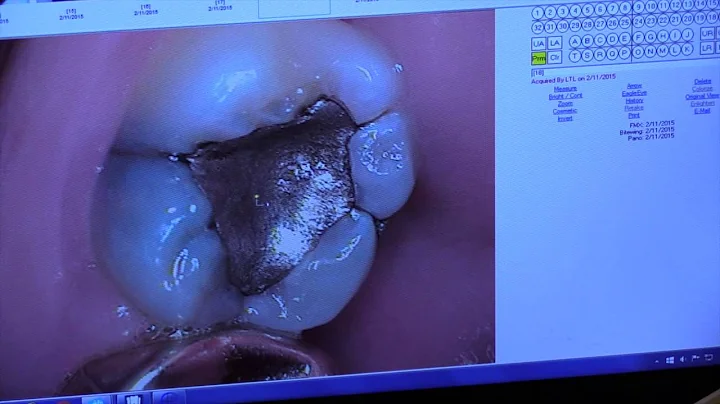
Task: Select tooth number 32 in the chart
Action: click(538, 28)
